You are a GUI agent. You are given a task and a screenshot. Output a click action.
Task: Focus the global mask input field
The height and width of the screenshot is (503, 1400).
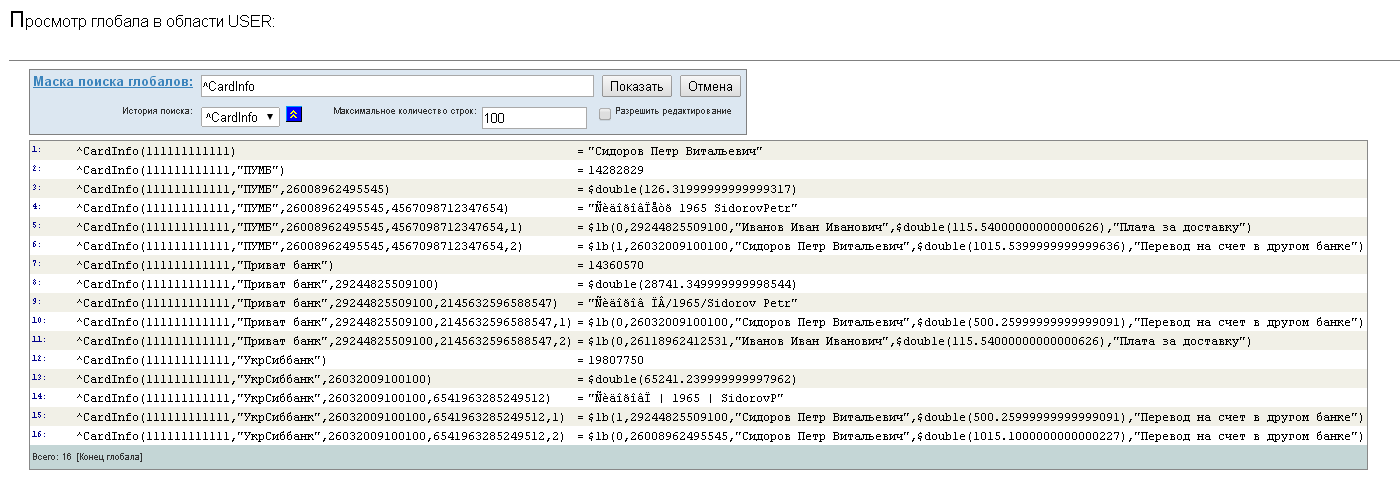click(398, 86)
